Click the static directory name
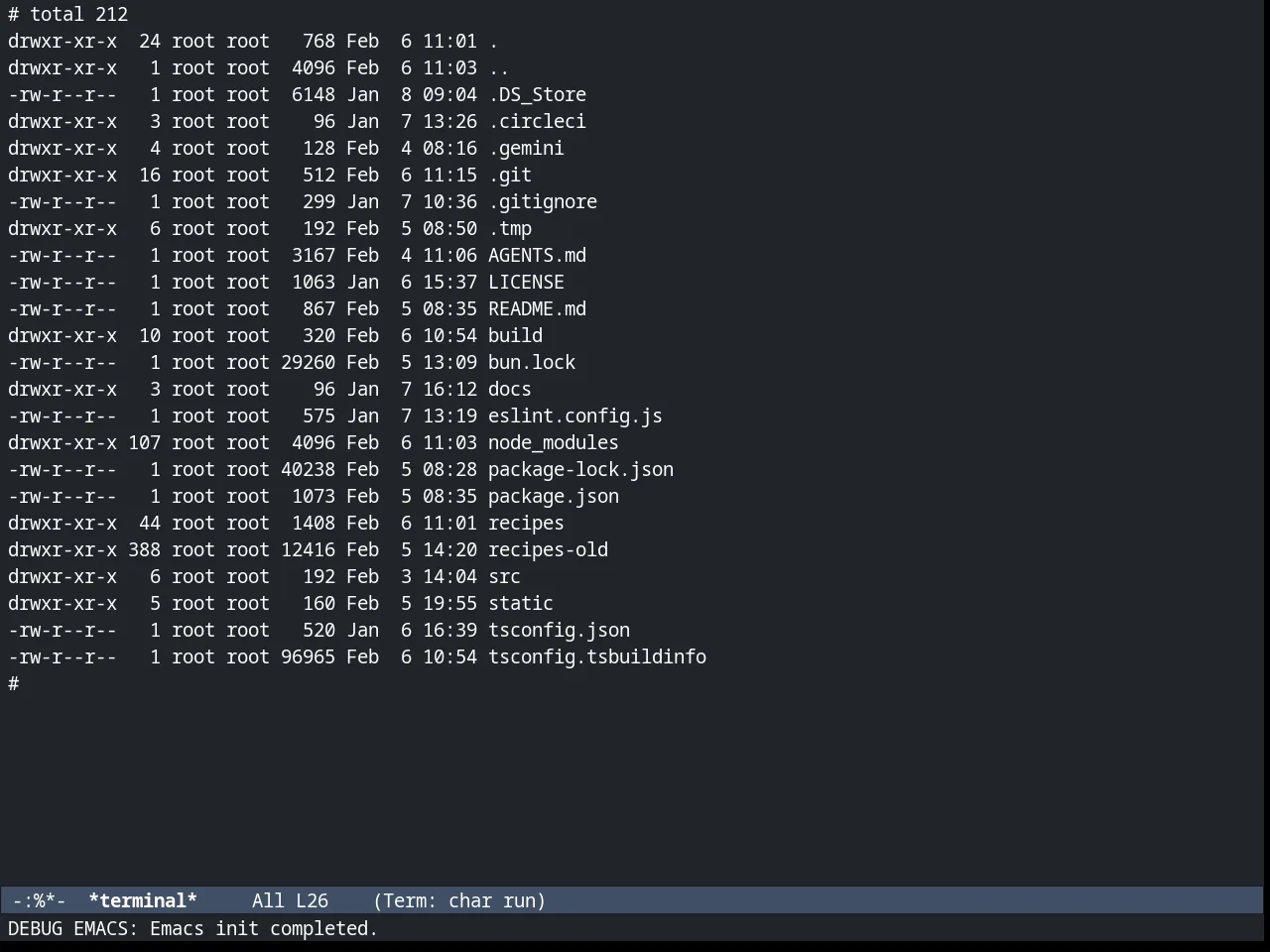Image resolution: width=1270 pixels, height=952 pixels. [x=521, y=604]
